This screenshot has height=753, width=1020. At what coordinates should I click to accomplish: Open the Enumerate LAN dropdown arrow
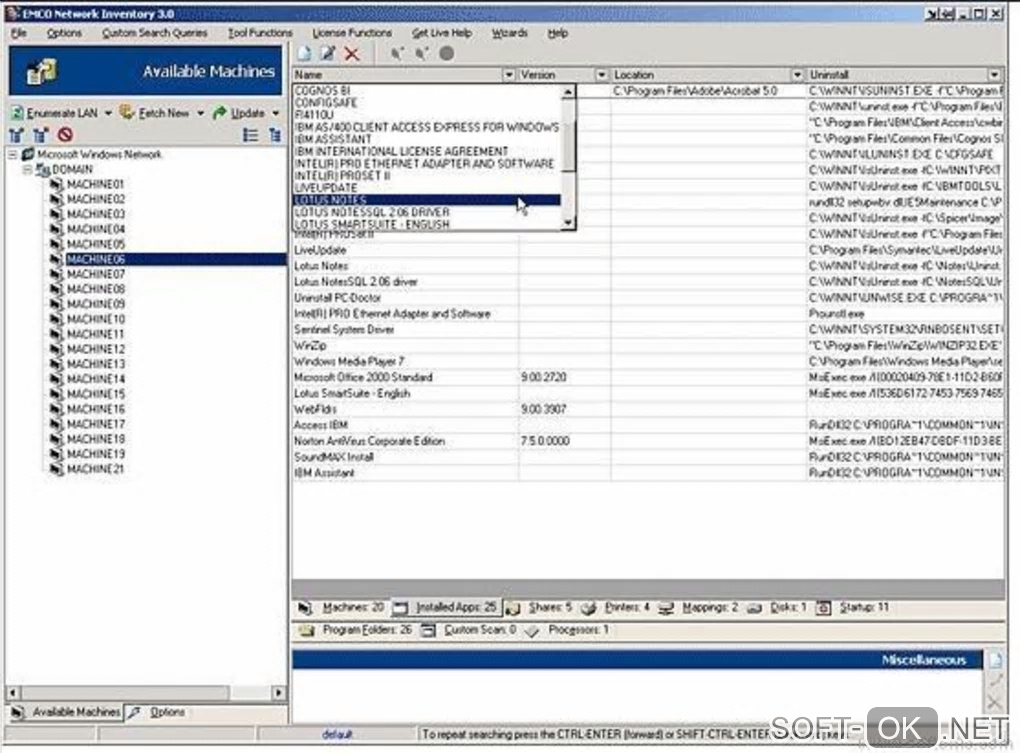(x=108, y=113)
